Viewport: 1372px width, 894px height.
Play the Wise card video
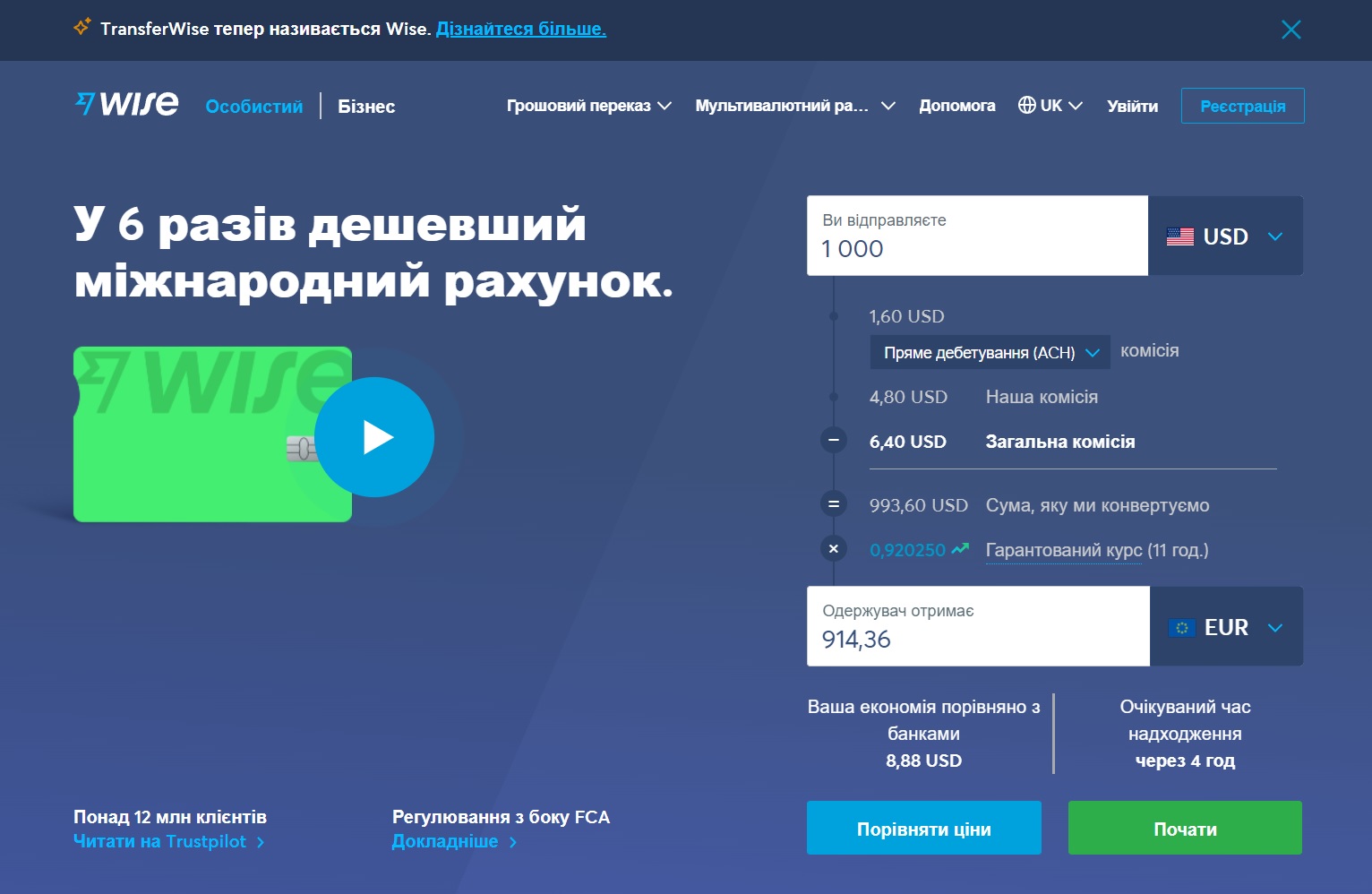point(374,437)
